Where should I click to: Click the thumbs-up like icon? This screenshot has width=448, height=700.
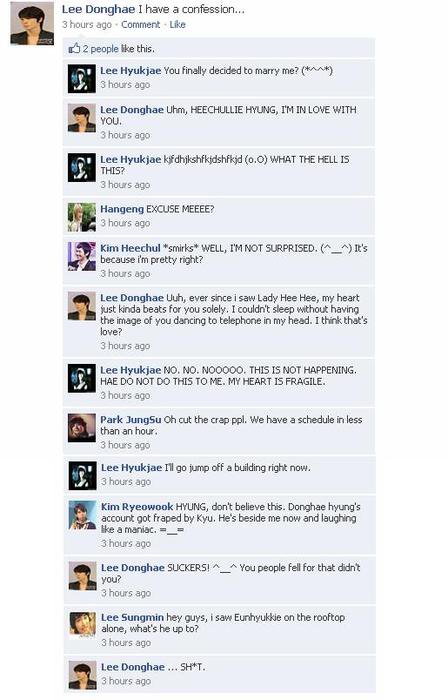click(74, 48)
